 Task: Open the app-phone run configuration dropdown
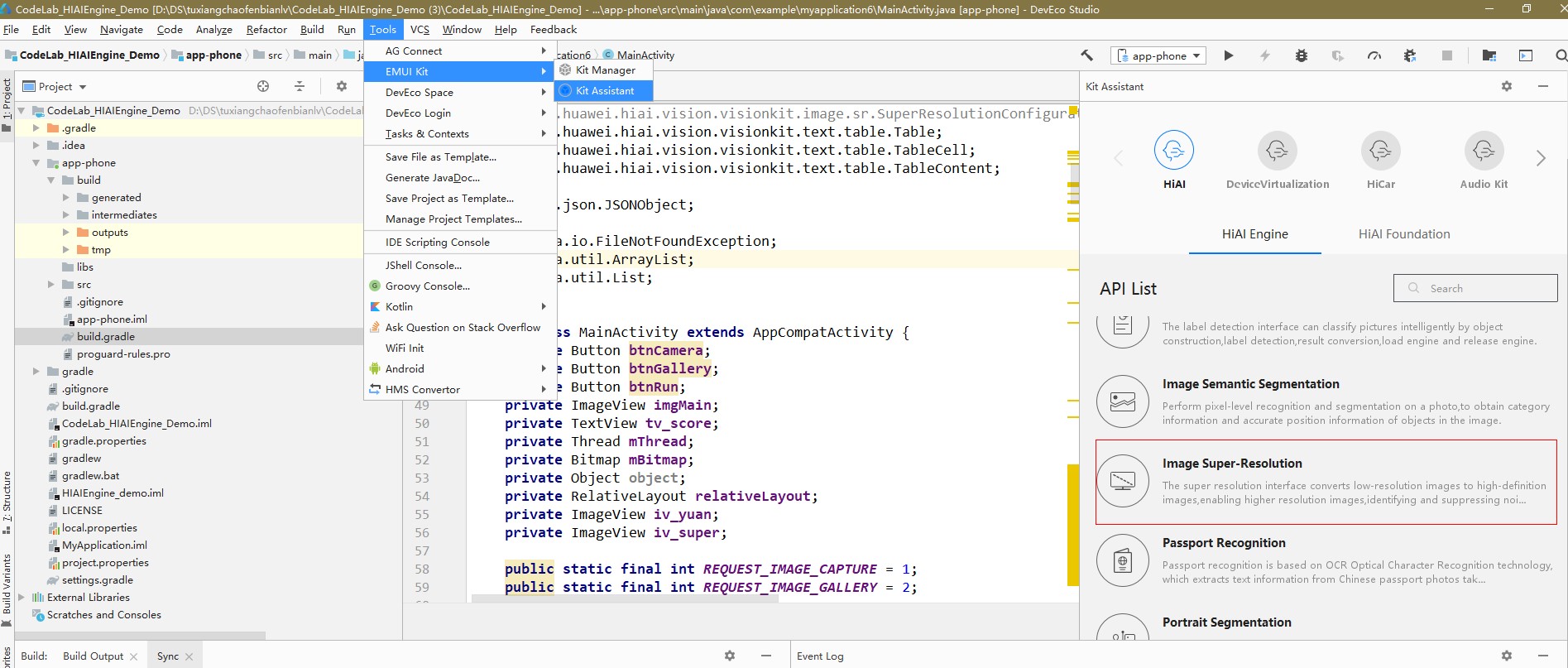click(1158, 55)
